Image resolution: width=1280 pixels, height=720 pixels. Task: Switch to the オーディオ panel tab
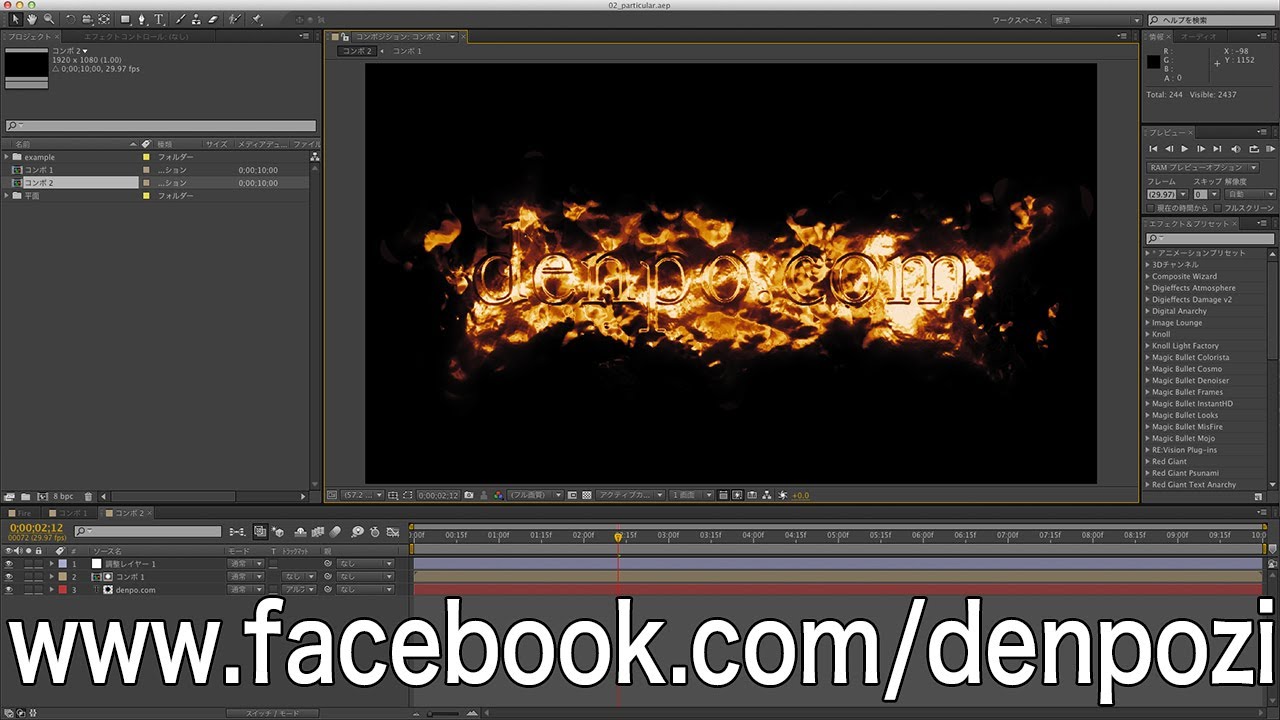1198,37
